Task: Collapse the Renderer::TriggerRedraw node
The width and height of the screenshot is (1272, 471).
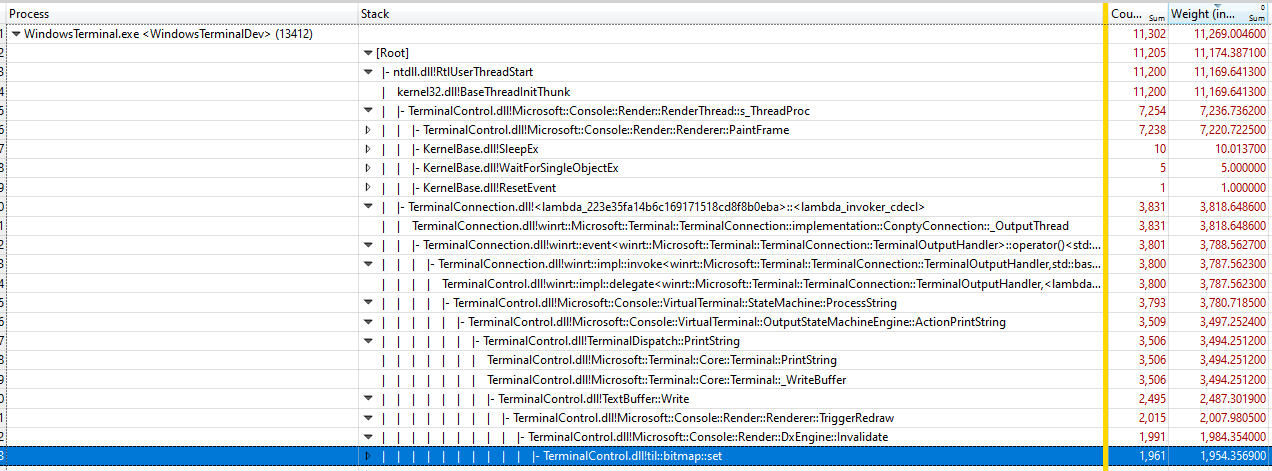Action: 368,418
